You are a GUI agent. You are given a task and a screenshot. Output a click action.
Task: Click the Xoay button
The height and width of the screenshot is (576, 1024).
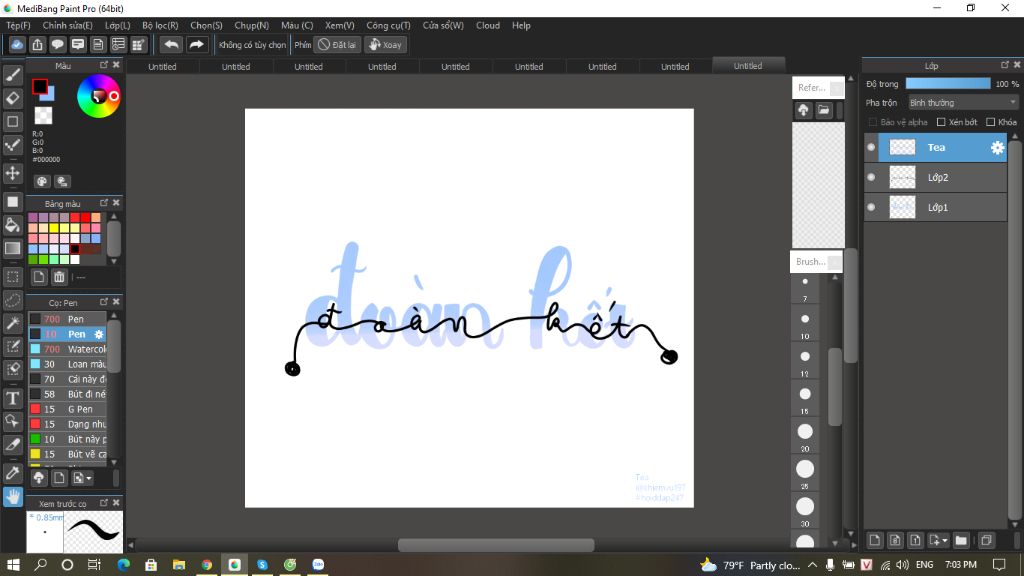385,44
